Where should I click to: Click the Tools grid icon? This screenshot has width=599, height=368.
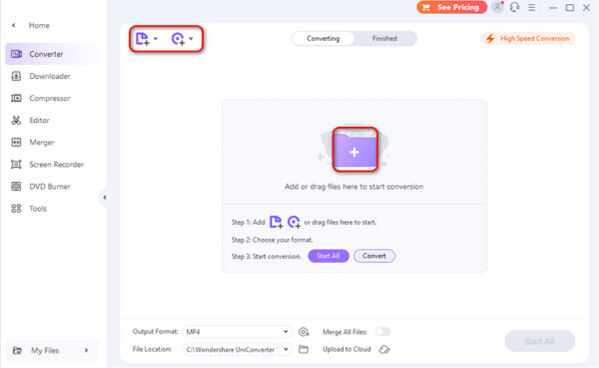[16, 209]
